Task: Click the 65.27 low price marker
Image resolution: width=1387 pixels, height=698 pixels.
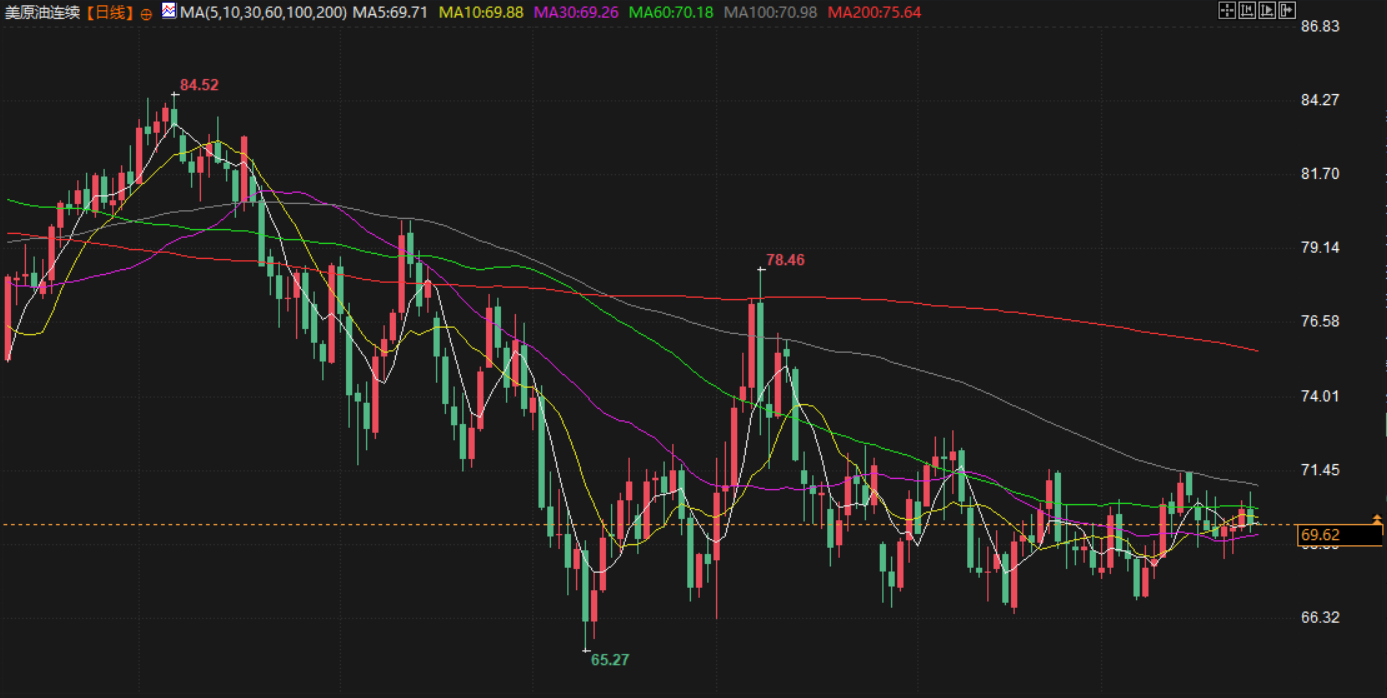Action: [610, 660]
